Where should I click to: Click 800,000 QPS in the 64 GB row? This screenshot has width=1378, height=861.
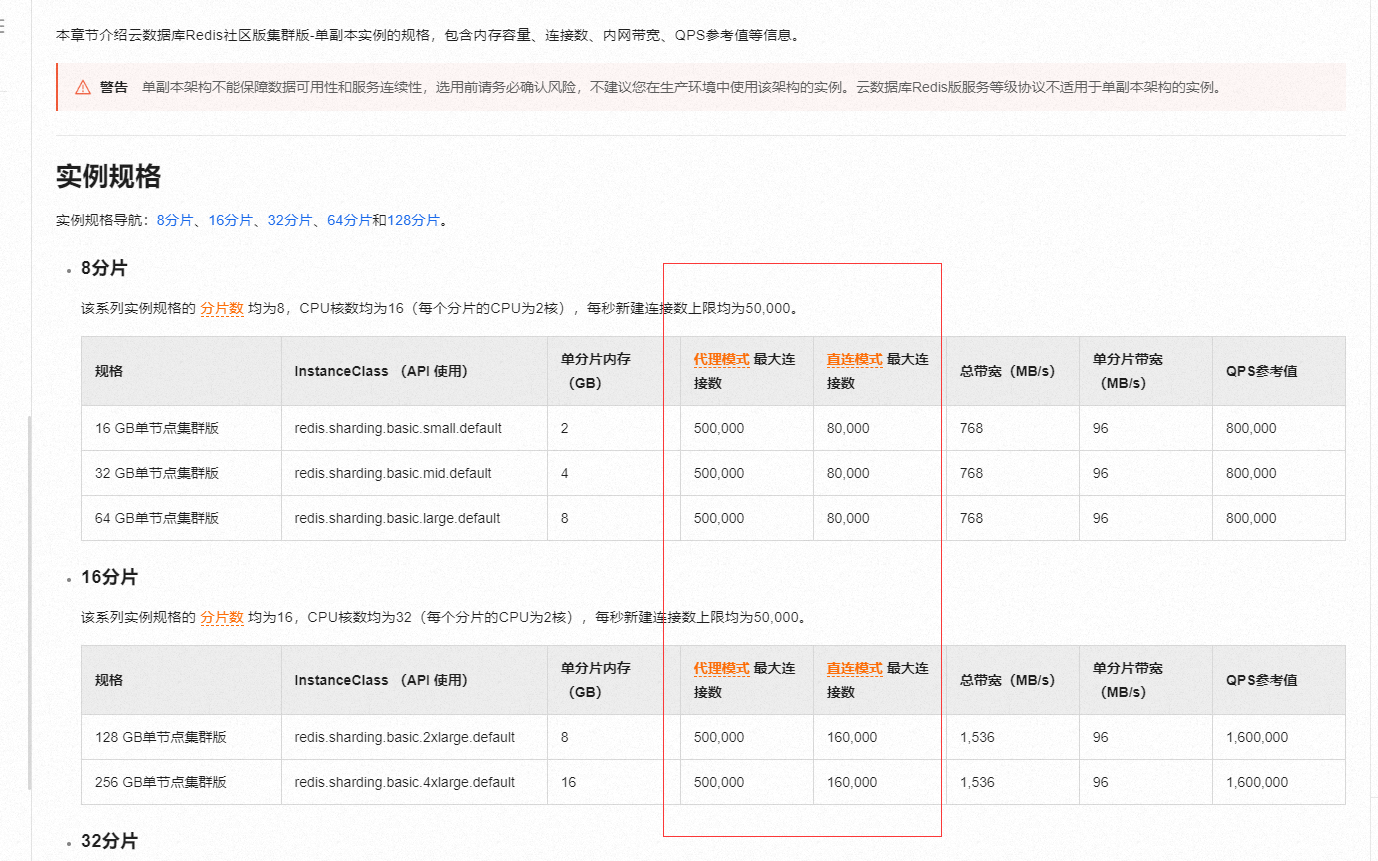(1251, 518)
